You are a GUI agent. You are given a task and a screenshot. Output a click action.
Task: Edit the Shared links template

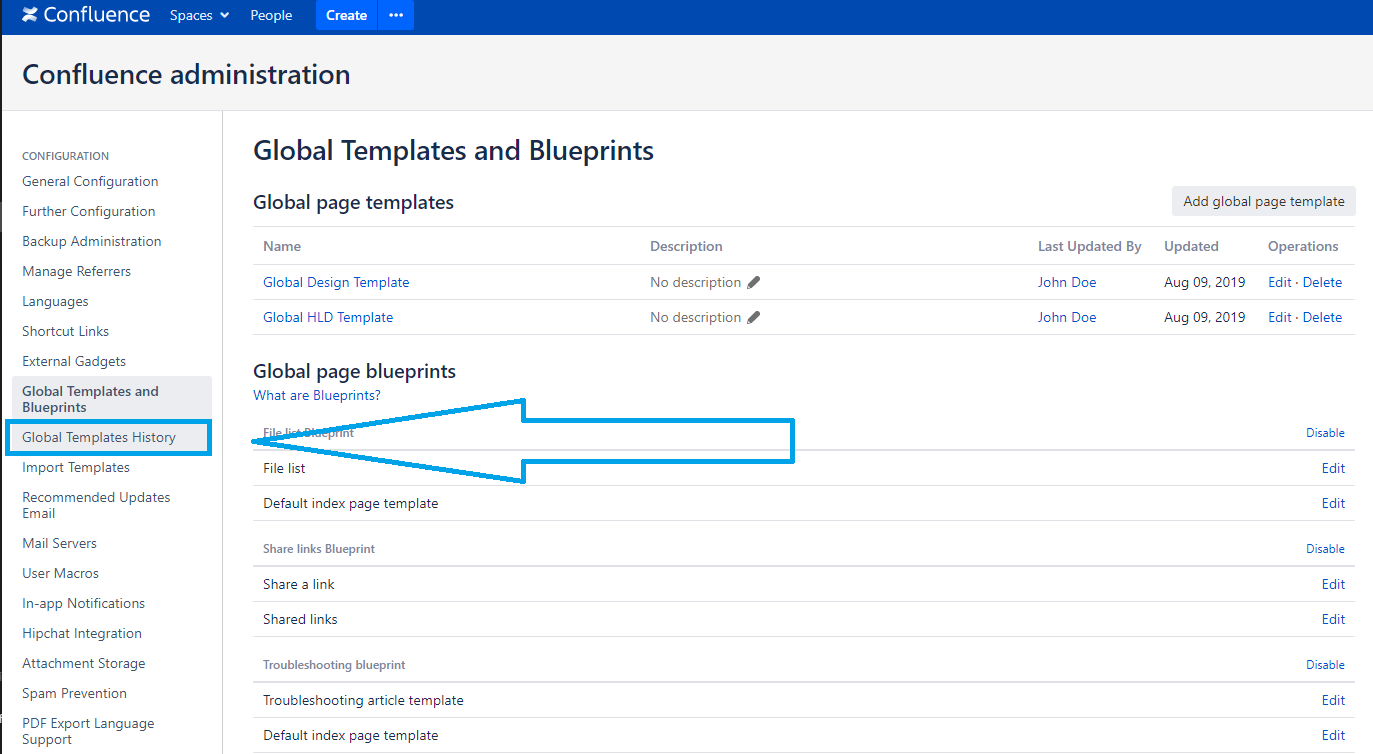pos(1333,619)
